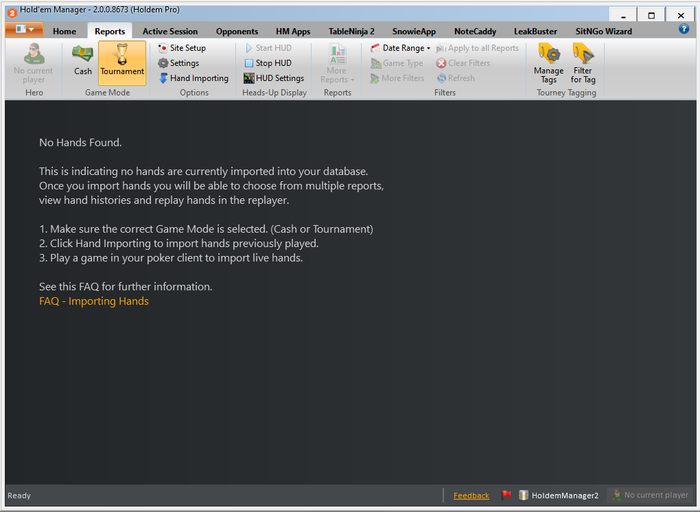Open the application menu button
Screen dimensions: 700x512
[x=24, y=29]
